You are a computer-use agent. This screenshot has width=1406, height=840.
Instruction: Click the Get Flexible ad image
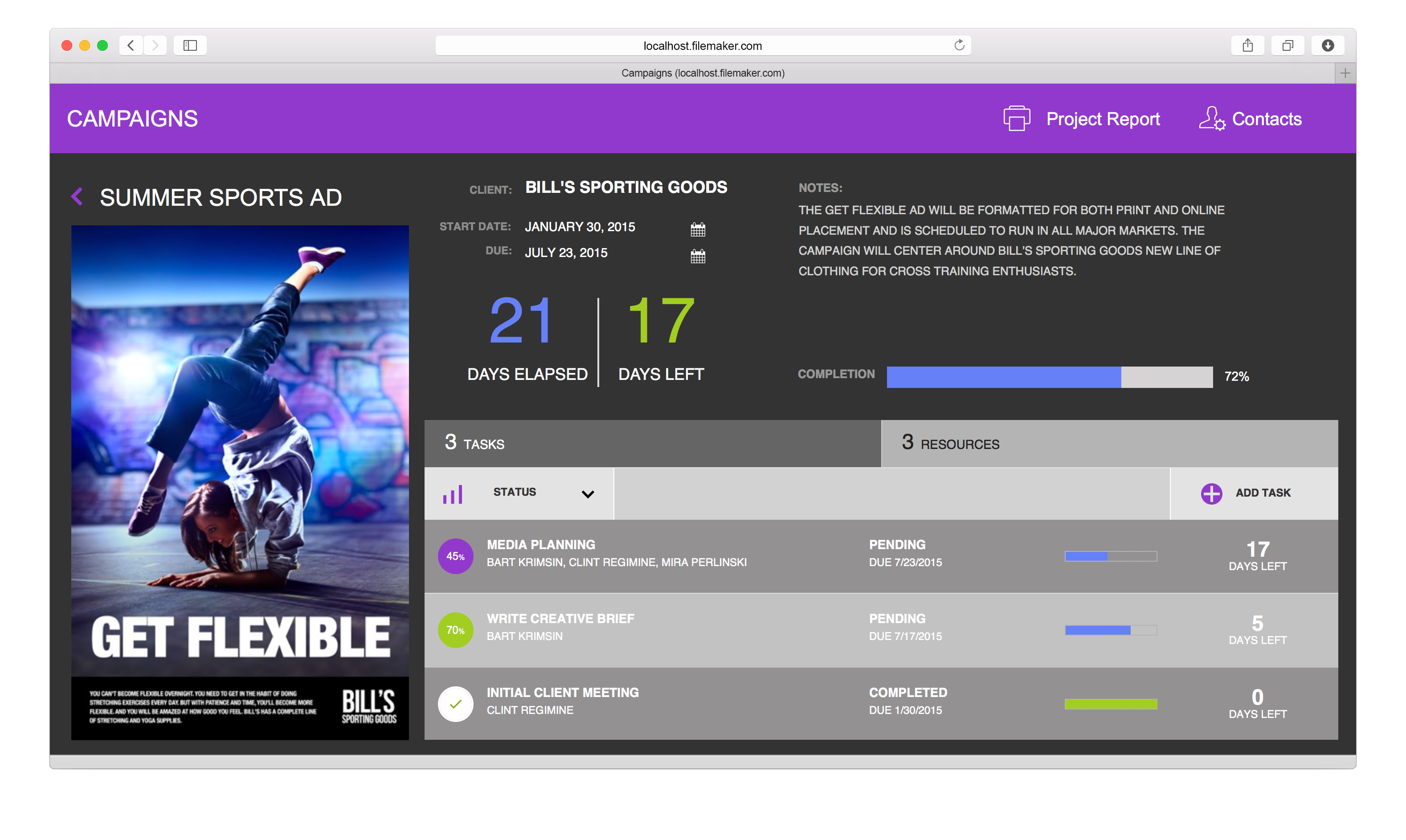point(240,482)
